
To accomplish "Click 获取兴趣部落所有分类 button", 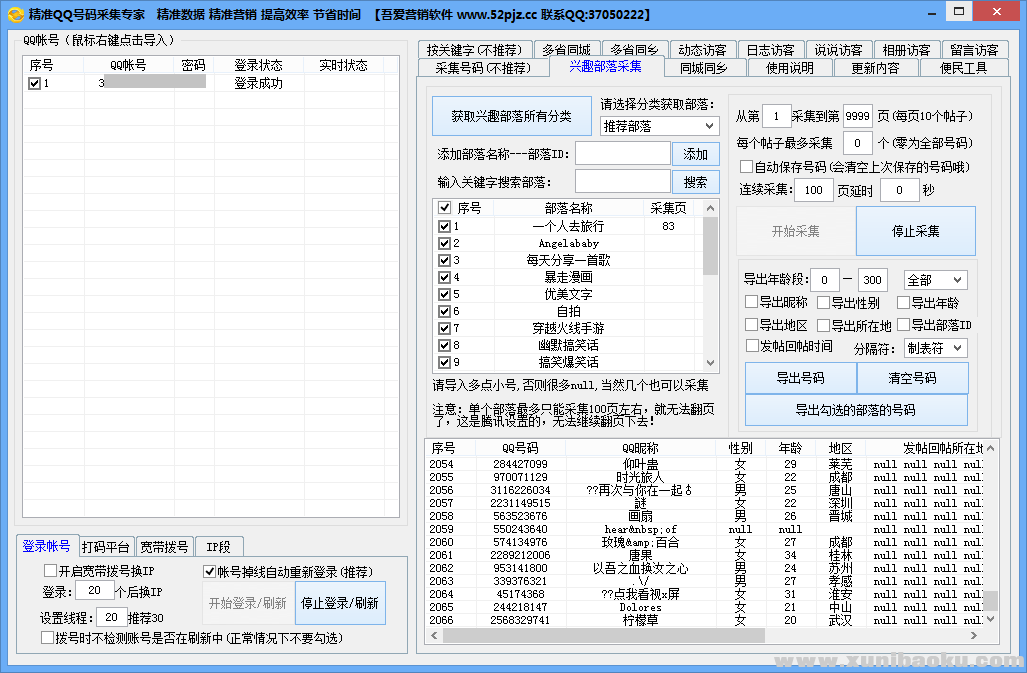I will [511, 116].
